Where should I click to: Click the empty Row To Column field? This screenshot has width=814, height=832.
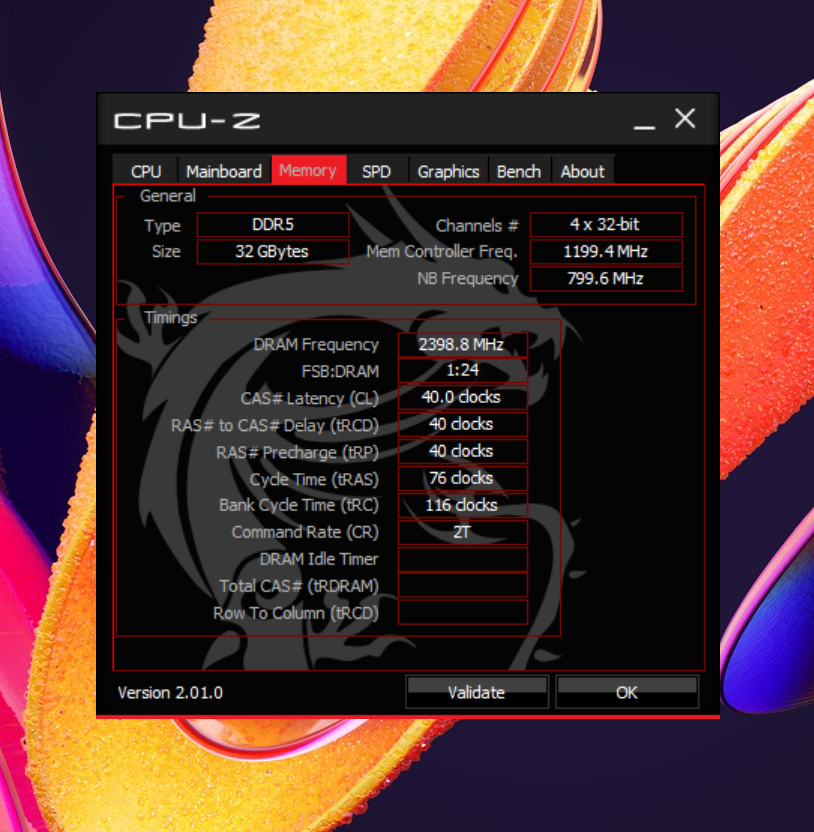pyautogui.click(x=463, y=613)
